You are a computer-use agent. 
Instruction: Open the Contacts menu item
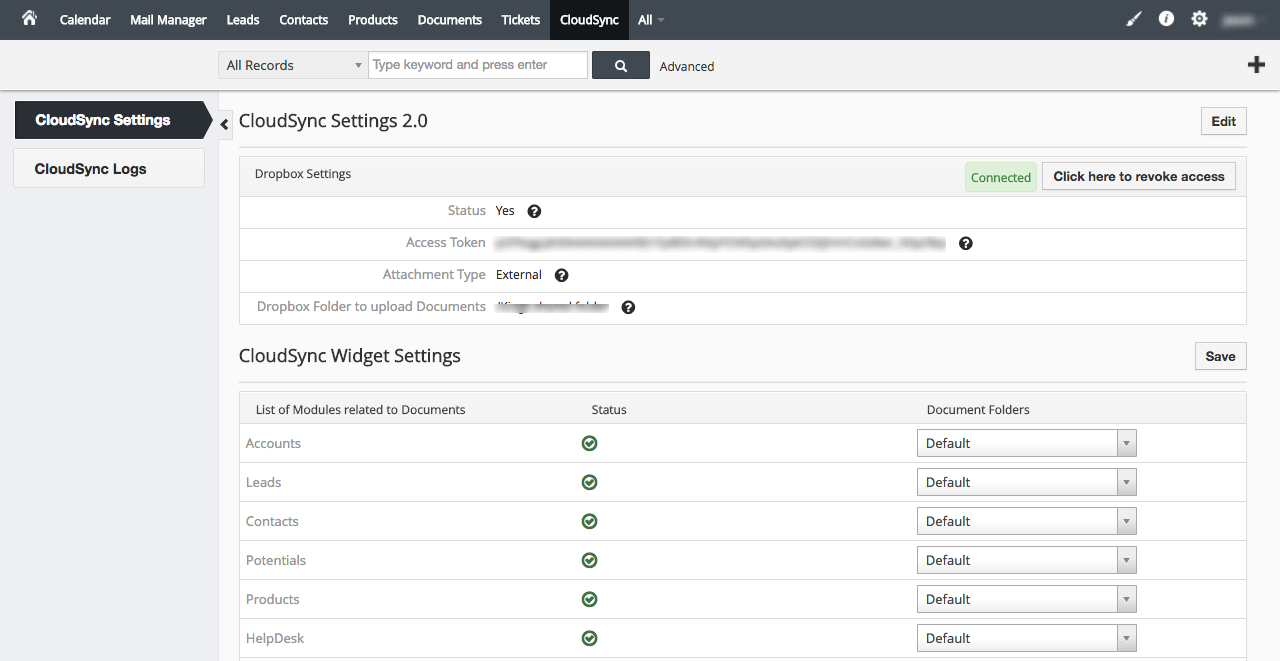coord(304,20)
